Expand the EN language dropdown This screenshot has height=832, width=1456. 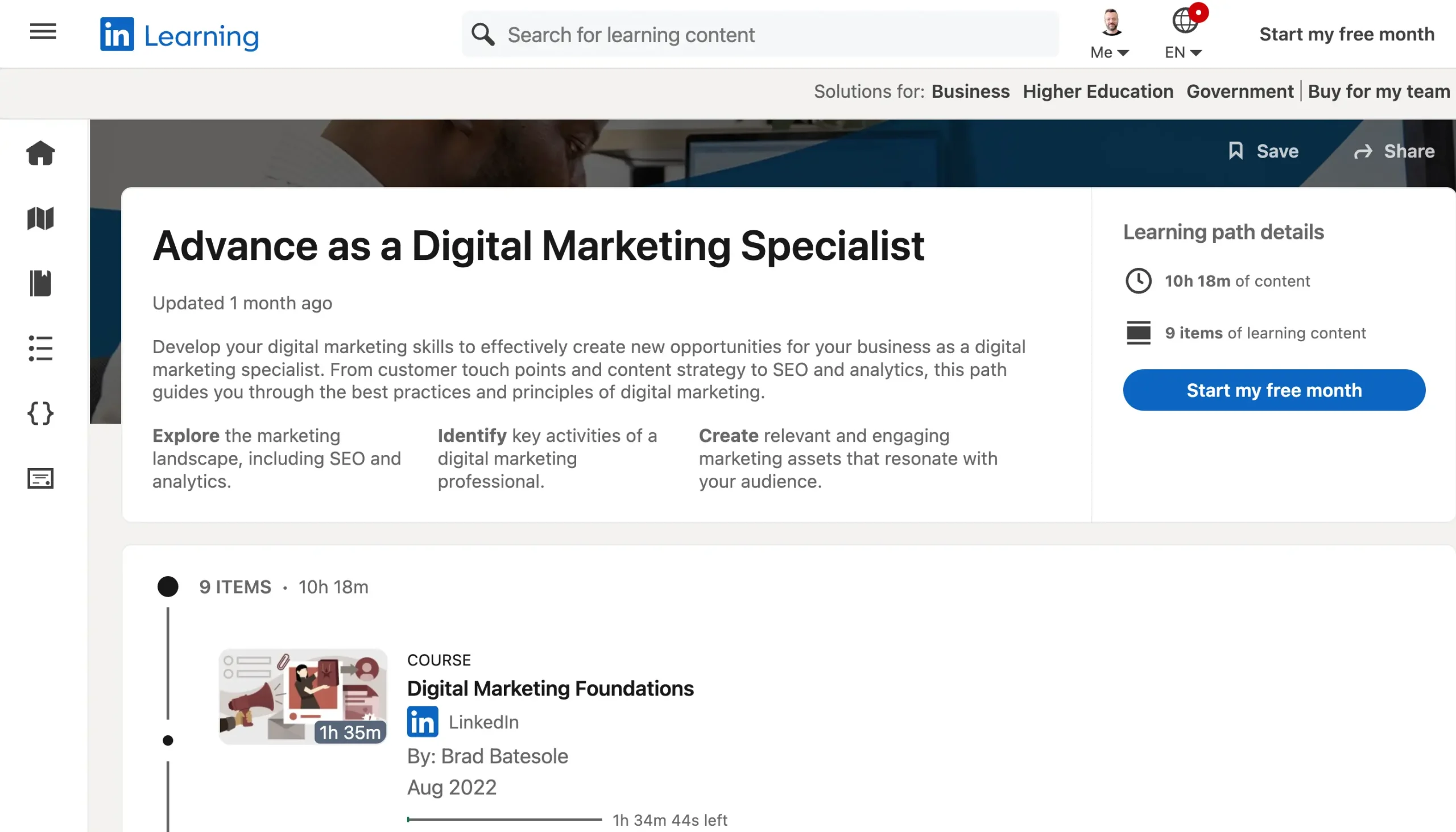(x=1184, y=35)
